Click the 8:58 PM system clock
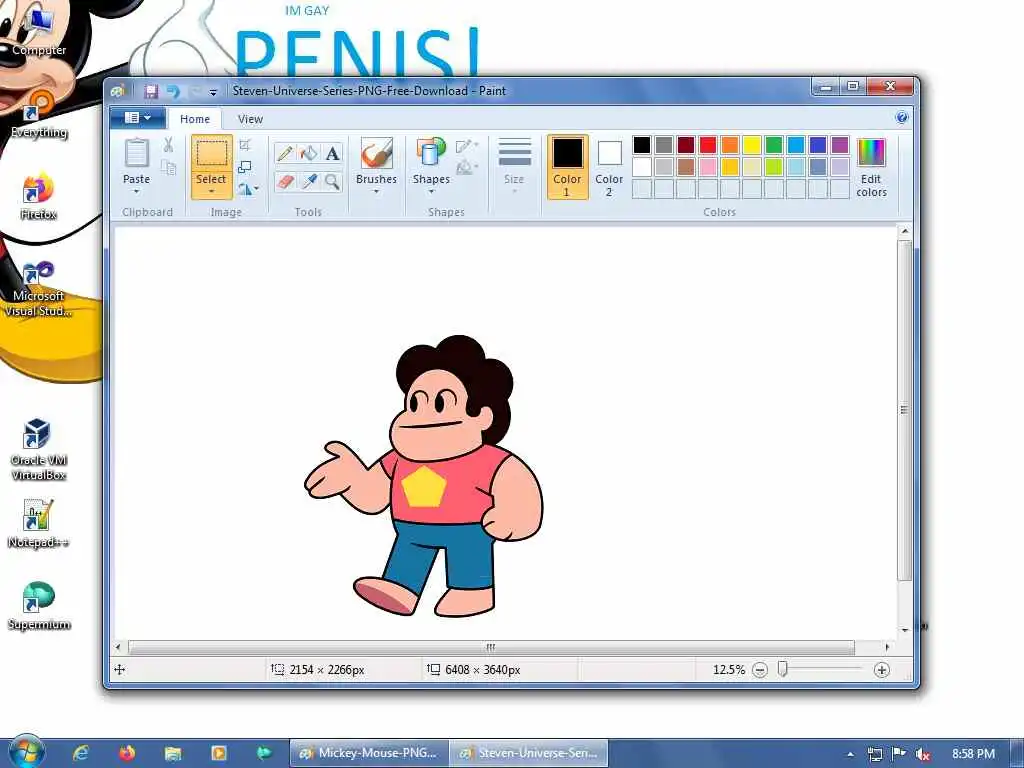 (x=973, y=754)
